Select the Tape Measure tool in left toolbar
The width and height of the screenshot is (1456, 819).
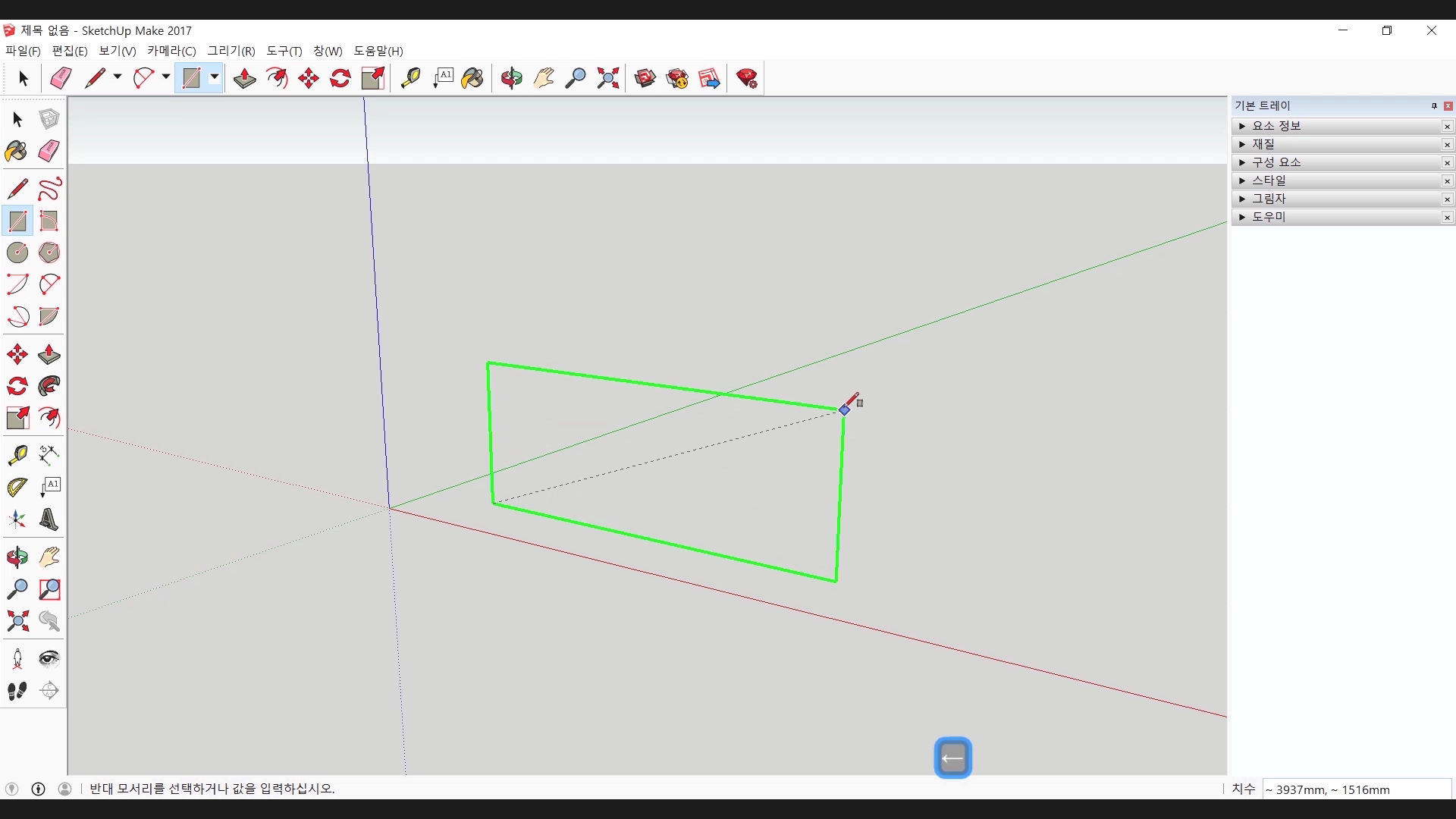[x=17, y=454]
